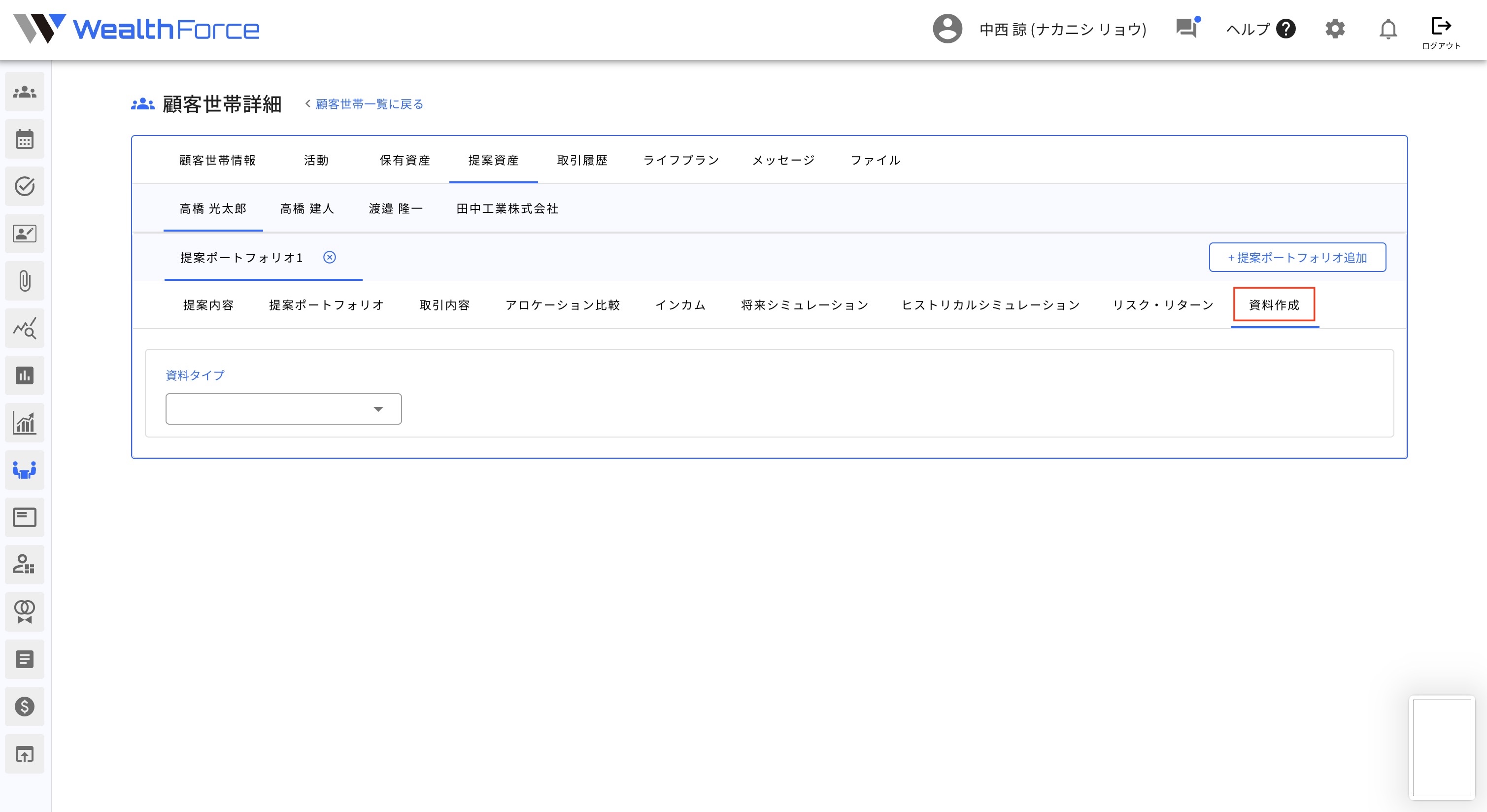Open the 取引内容 sub-tab
The height and width of the screenshot is (812, 1487).
click(444, 305)
